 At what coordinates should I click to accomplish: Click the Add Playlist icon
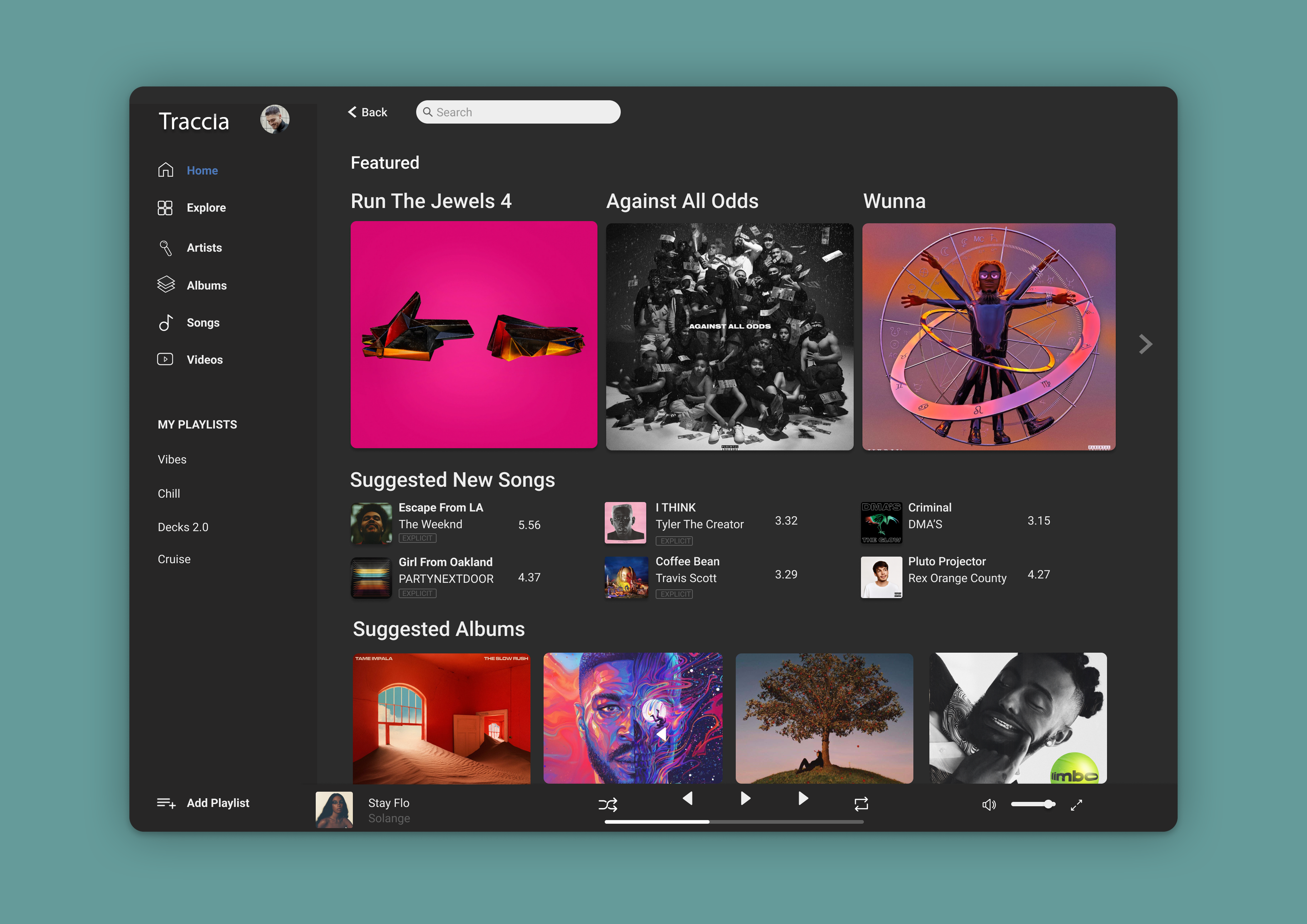click(166, 803)
